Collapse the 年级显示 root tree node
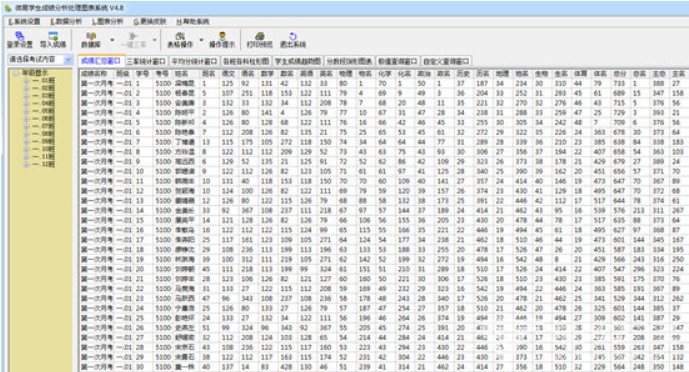 tap(16, 73)
